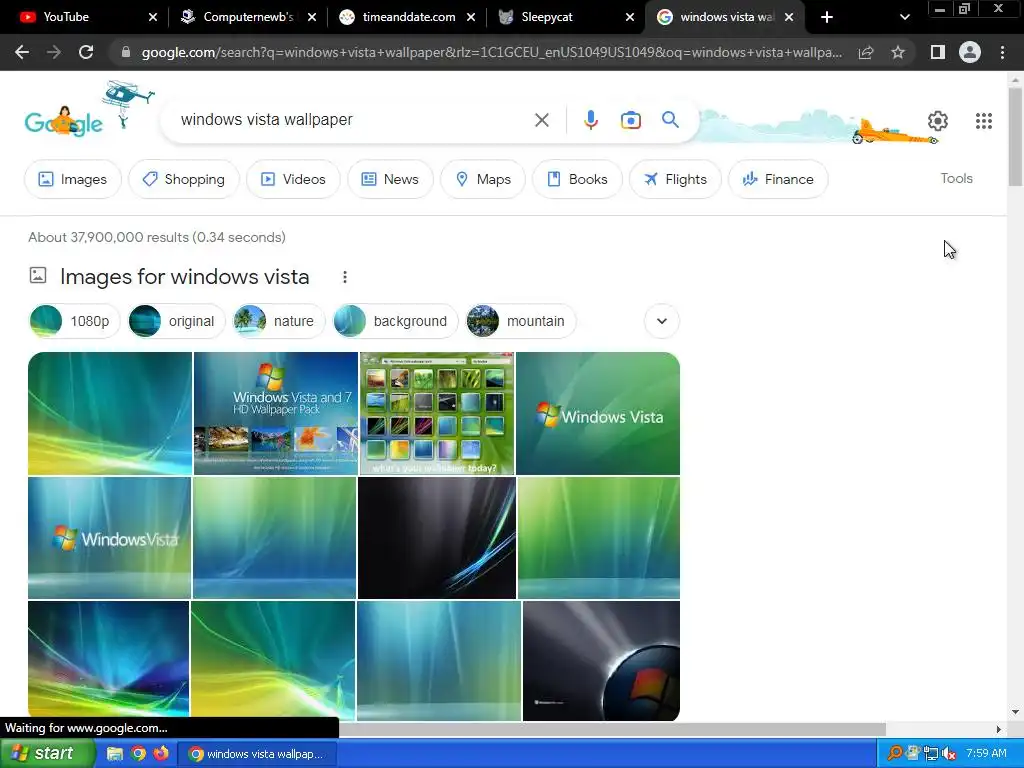Open the search Tools options
Screen dimensions: 1024x768
(x=956, y=178)
